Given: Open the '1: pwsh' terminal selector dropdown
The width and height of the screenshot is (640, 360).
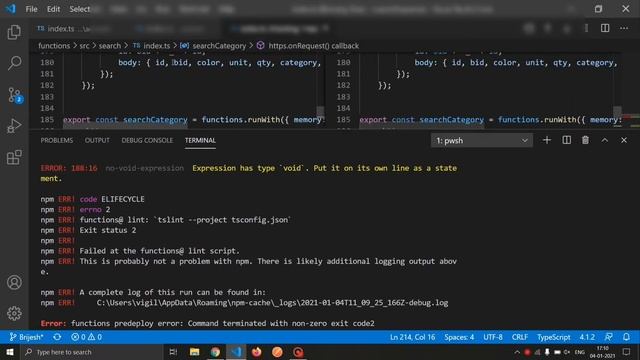Looking at the screenshot, I should pos(482,140).
